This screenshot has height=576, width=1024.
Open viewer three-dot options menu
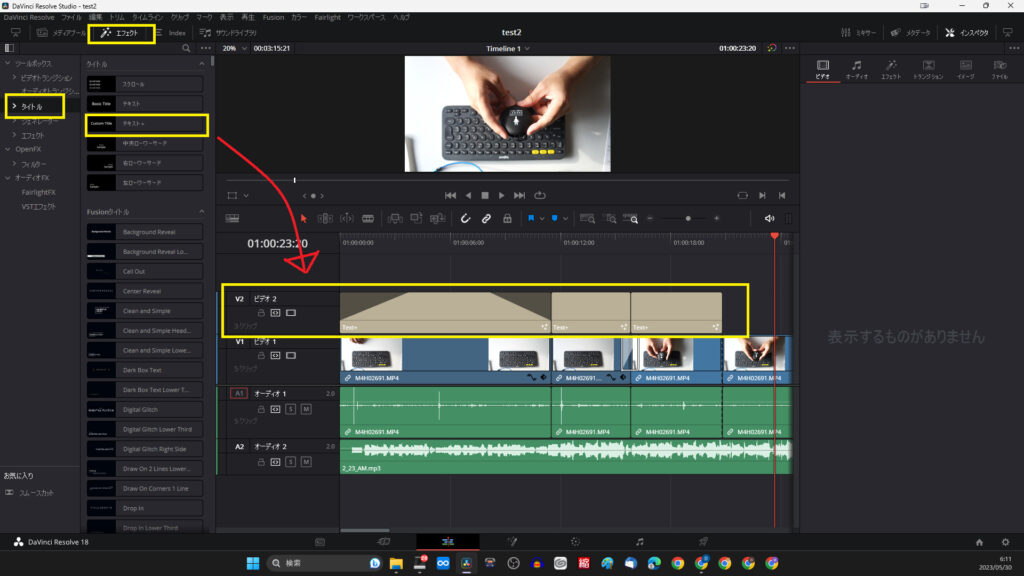[x=790, y=48]
